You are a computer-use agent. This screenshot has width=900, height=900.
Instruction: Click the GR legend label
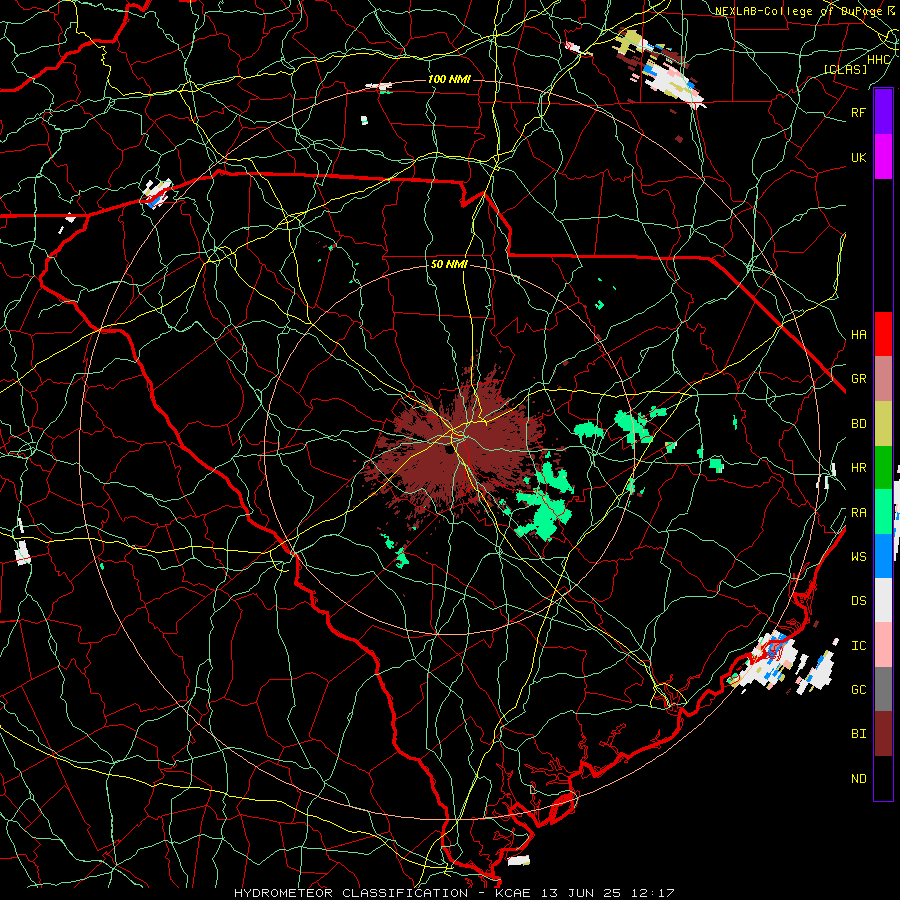[858, 379]
